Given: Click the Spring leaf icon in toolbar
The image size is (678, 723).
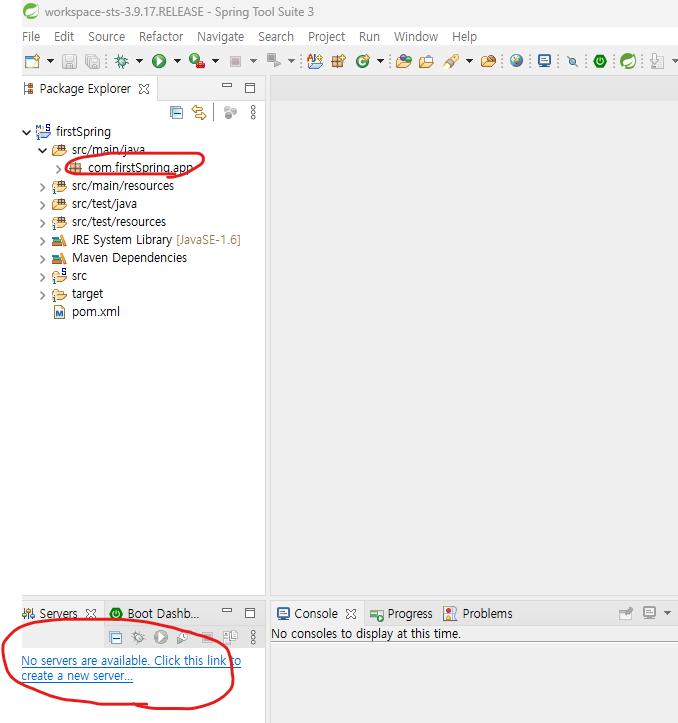Looking at the screenshot, I should point(628,61).
